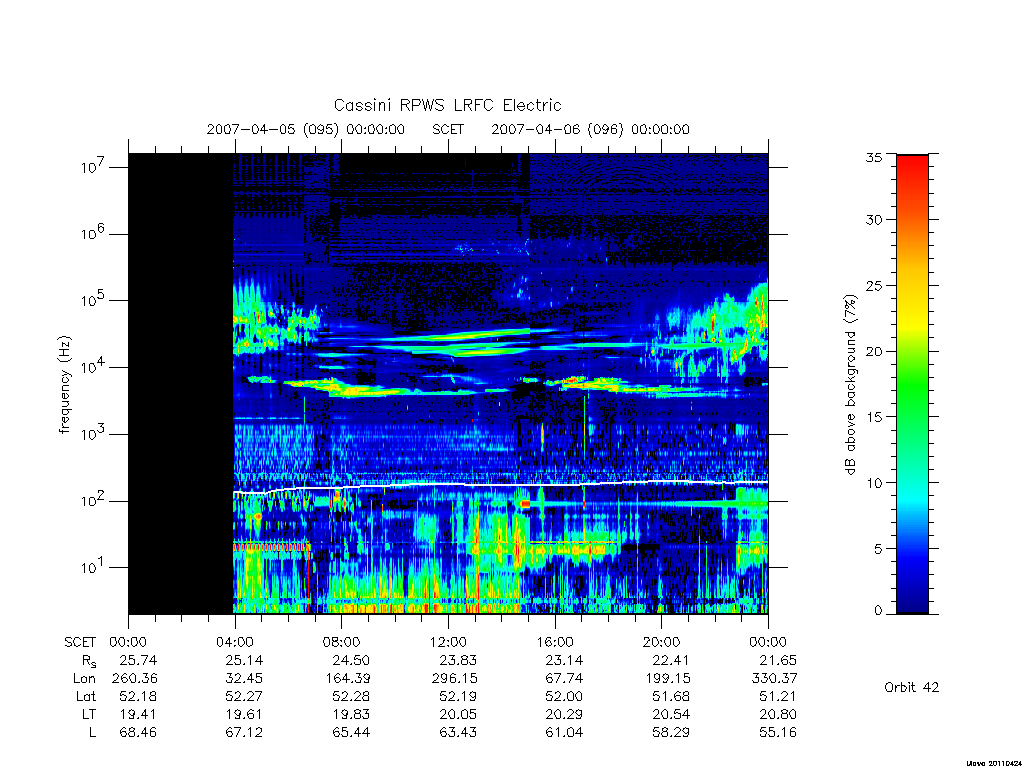This screenshot has width=1024, height=768.
Task: Click the 10^6 frequency tick label
Action: [94, 233]
